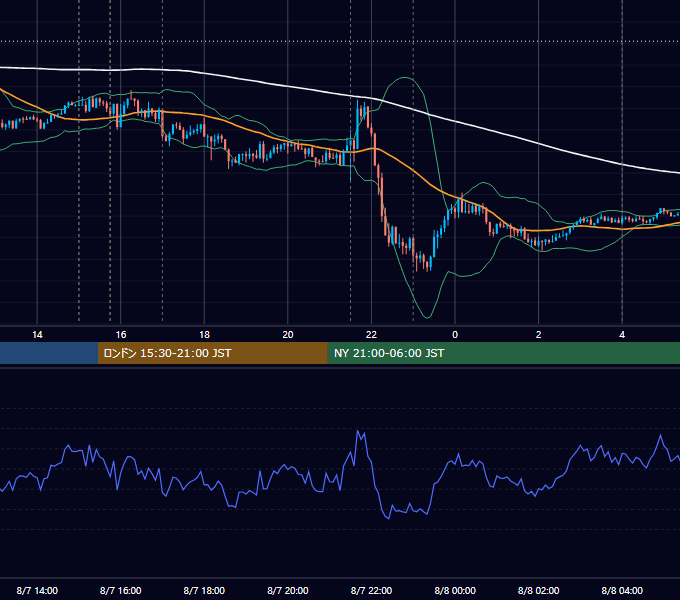Click the 2 hour label on price chart axis
Image resolution: width=680 pixels, height=600 pixels.
539,335
